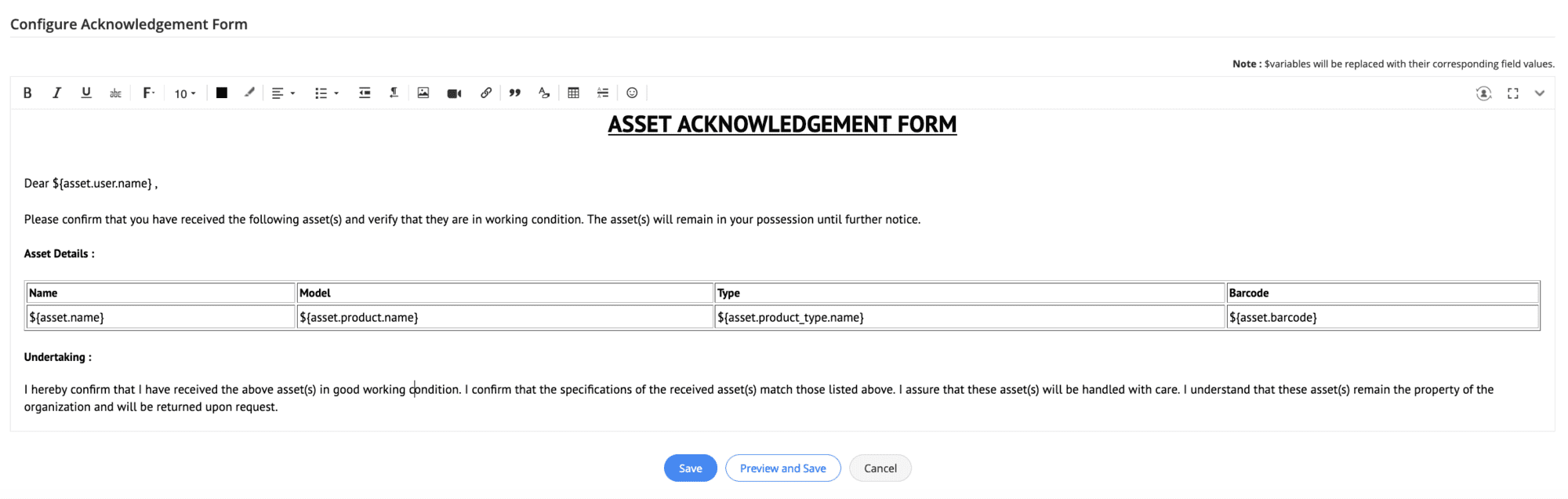Click the black font color swatch
The width and height of the screenshot is (1568, 499).
222,93
